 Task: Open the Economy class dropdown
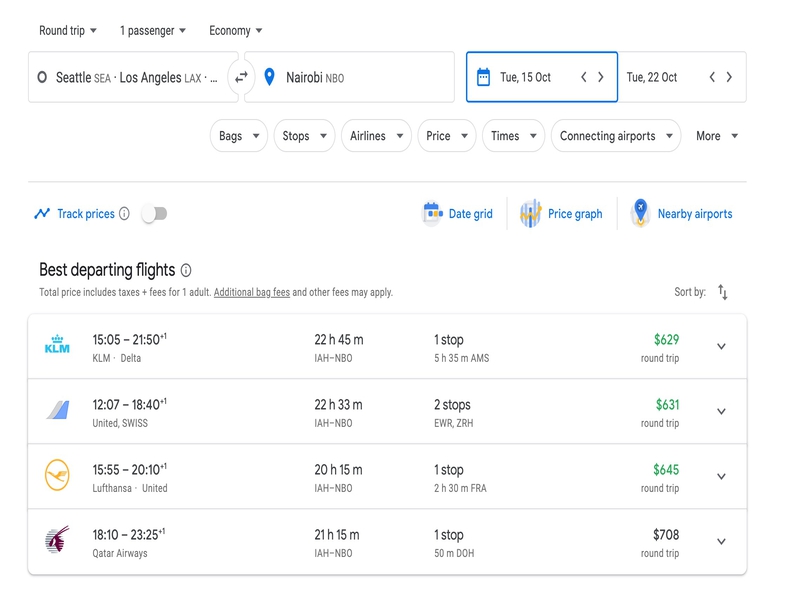click(236, 31)
